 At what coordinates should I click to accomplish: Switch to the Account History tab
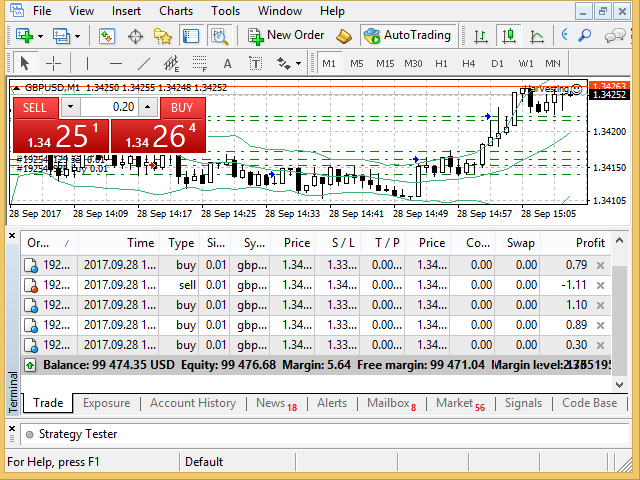pyautogui.click(x=192, y=404)
